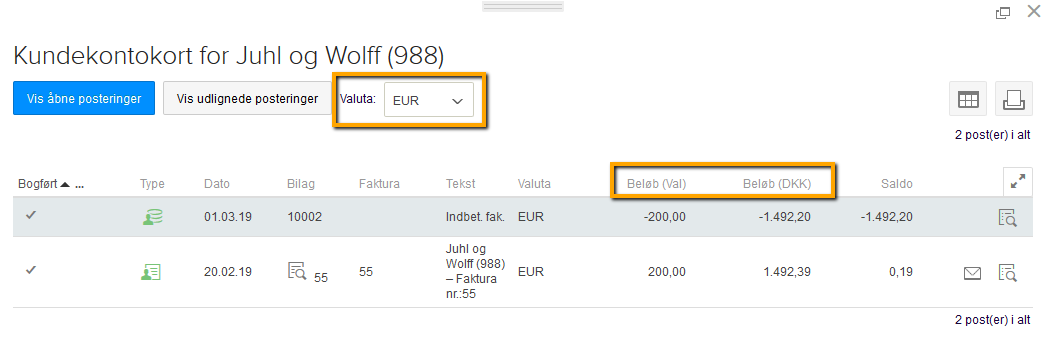Click the expand table arrows icon
Image resolution: width=1045 pixels, height=364 pixels.
pos(1018,181)
